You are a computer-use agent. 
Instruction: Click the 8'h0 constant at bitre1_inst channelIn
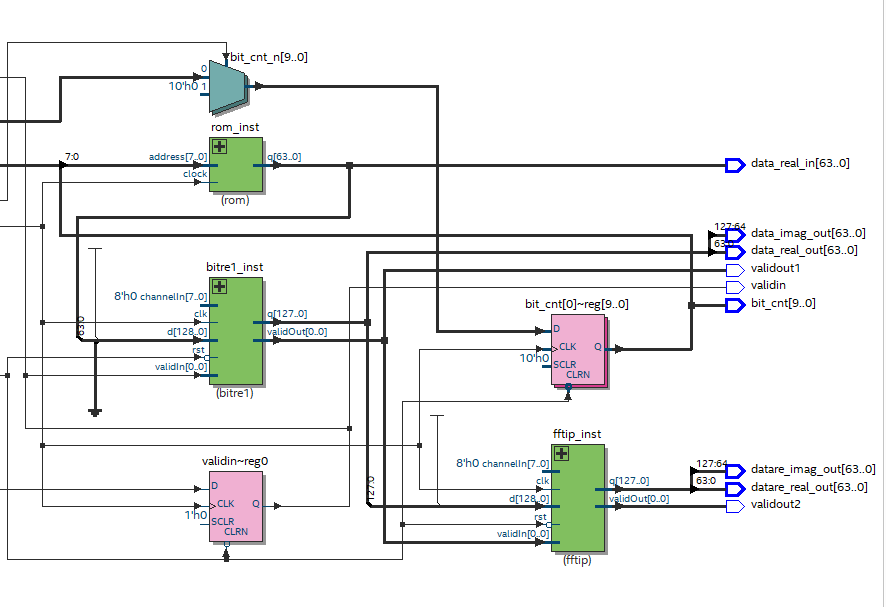pyautogui.click(x=125, y=296)
